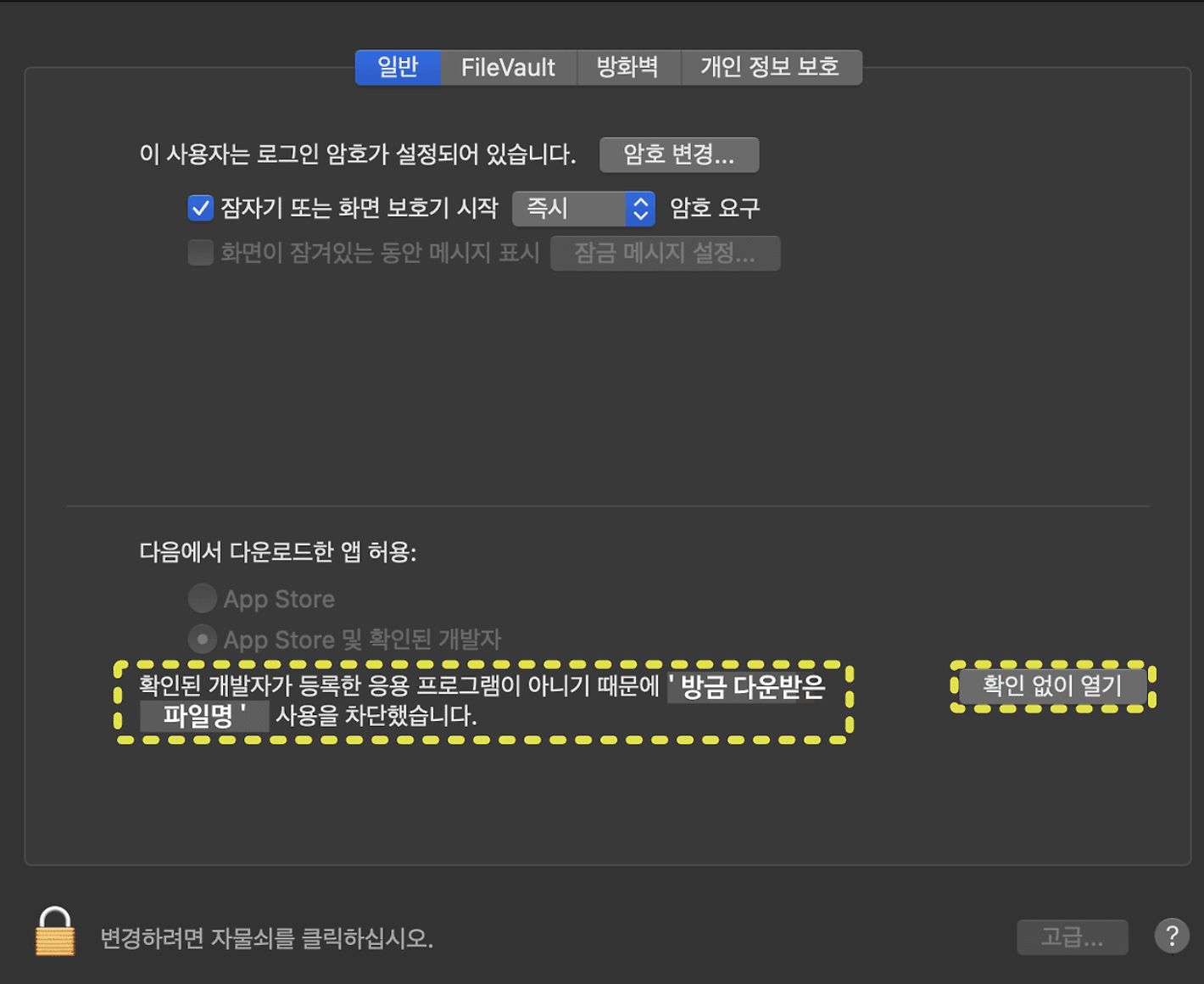Open help with the question mark button
Viewport: 1204px width, 984px height.
click(1172, 936)
